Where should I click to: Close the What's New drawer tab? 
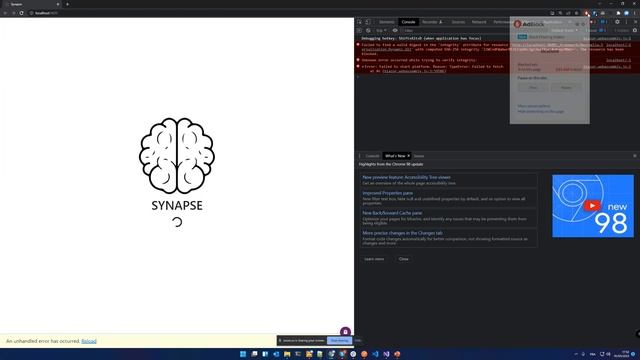[x=408, y=156]
